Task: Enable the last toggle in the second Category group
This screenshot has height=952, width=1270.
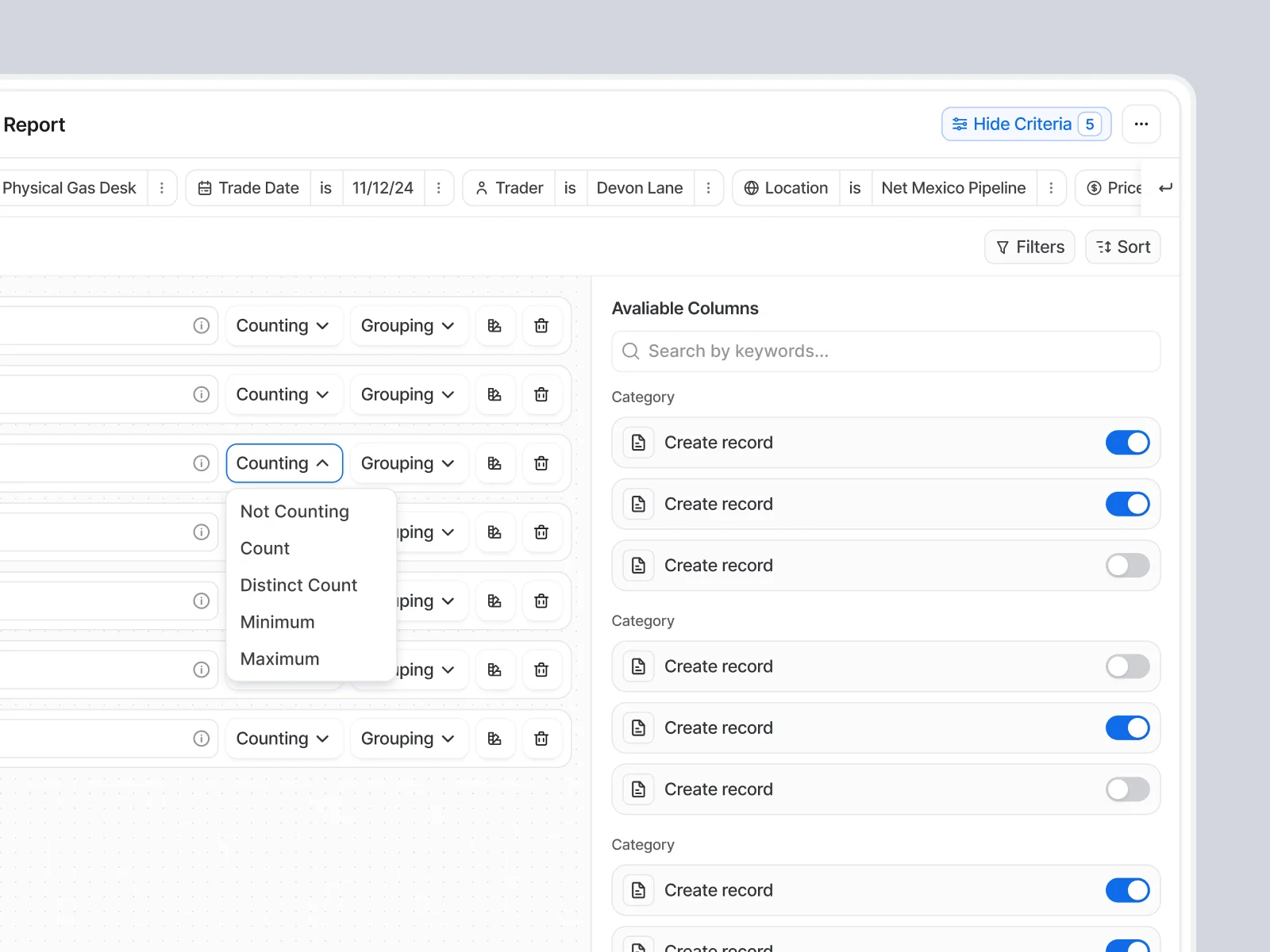Action: (x=1127, y=789)
